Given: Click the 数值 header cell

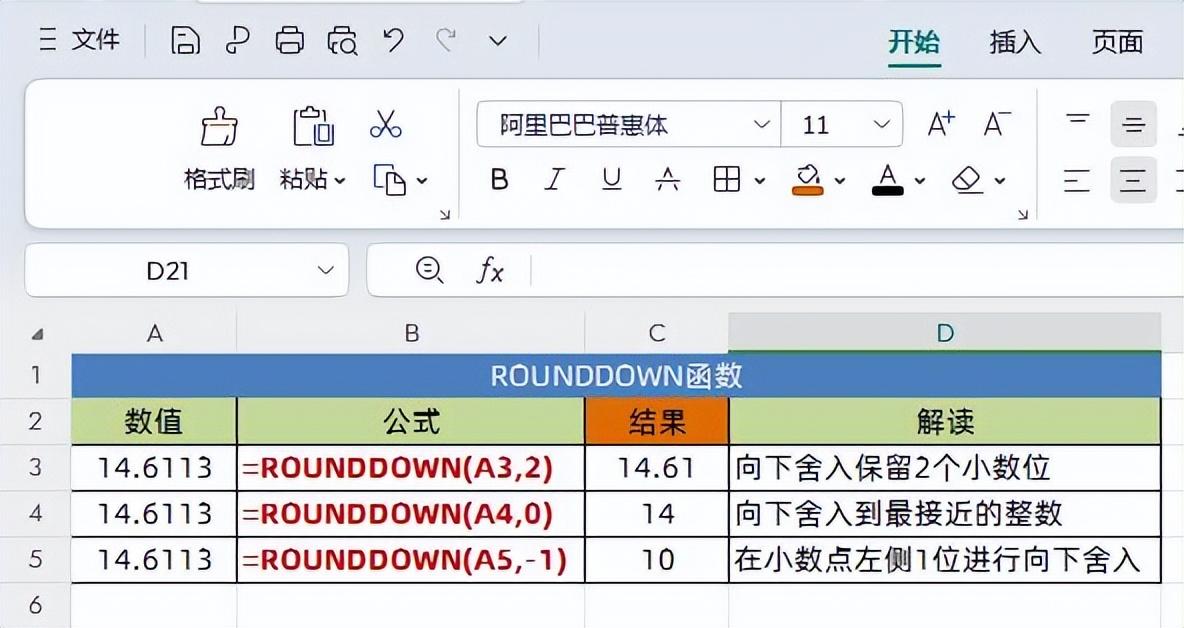Looking at the screenshot, I should (154, 421).
